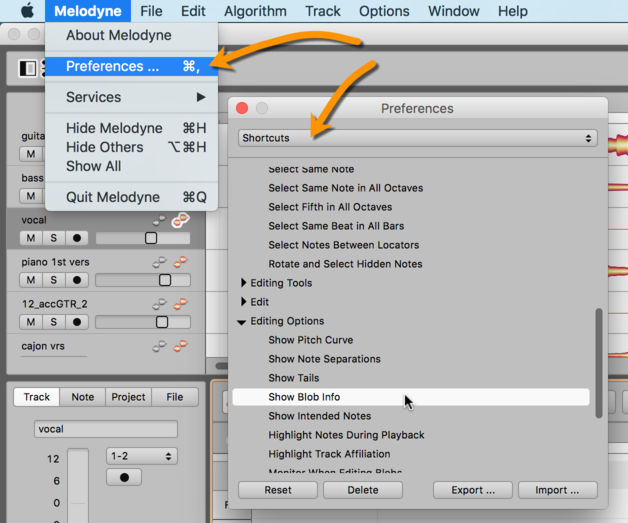
Task: Mute the vocal track
Action: click(x=31, y=238)
